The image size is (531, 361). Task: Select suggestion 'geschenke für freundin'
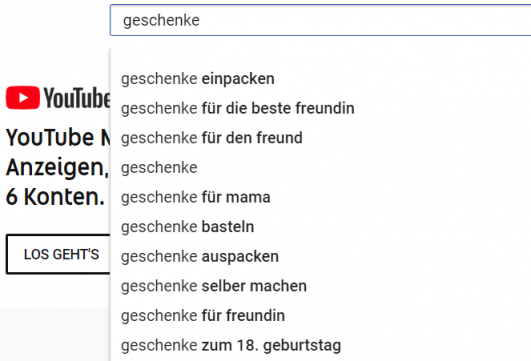click(320, 316)
